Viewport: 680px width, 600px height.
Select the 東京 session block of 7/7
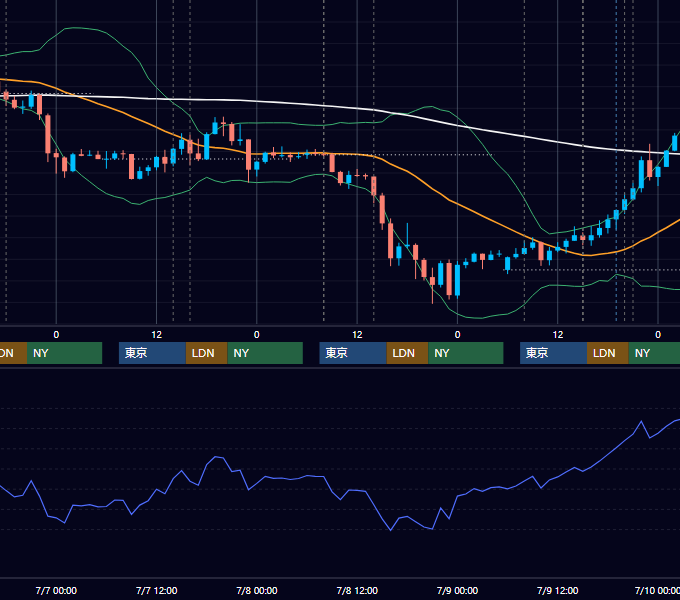click(x=152, y=353)
